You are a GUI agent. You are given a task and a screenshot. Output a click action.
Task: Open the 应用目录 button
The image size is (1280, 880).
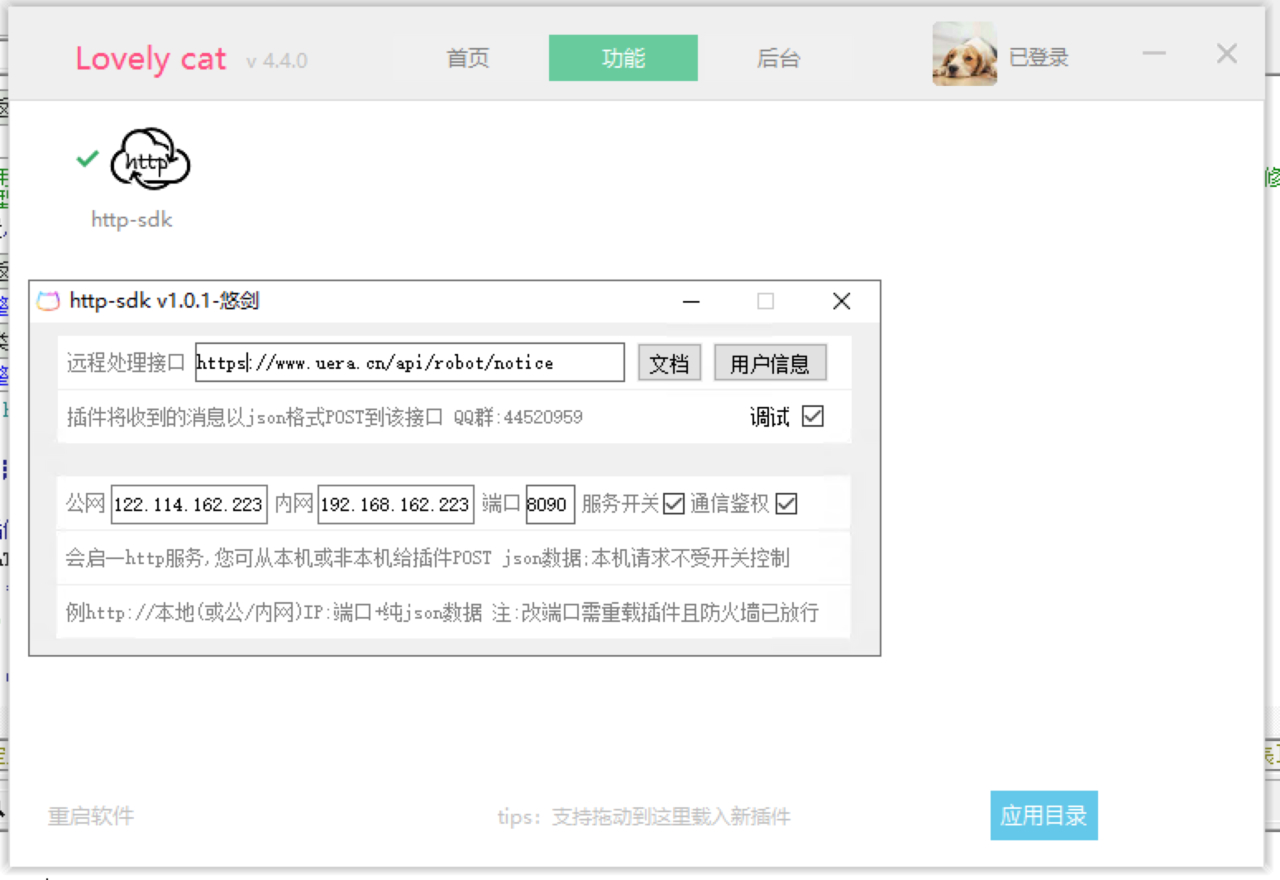[x=1044, y=815]
